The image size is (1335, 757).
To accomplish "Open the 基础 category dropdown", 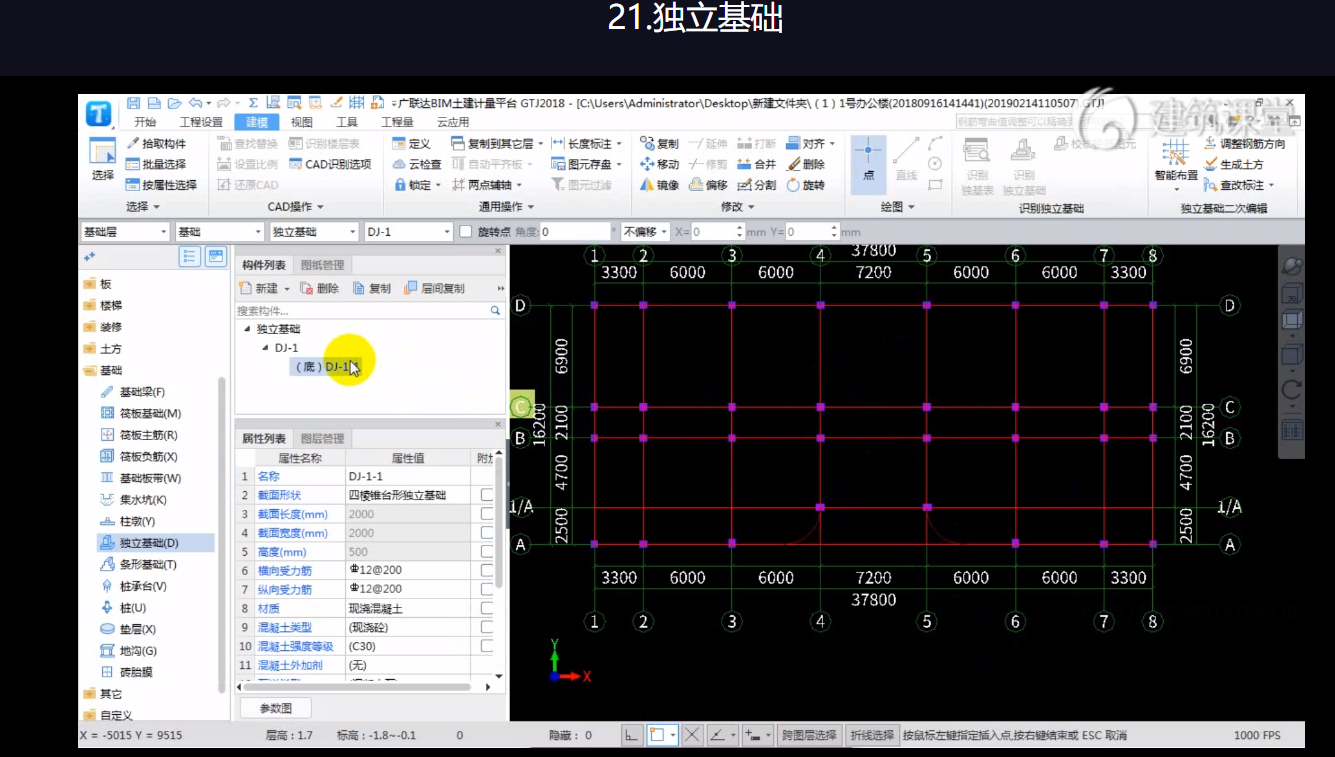I will click(219, 231).
